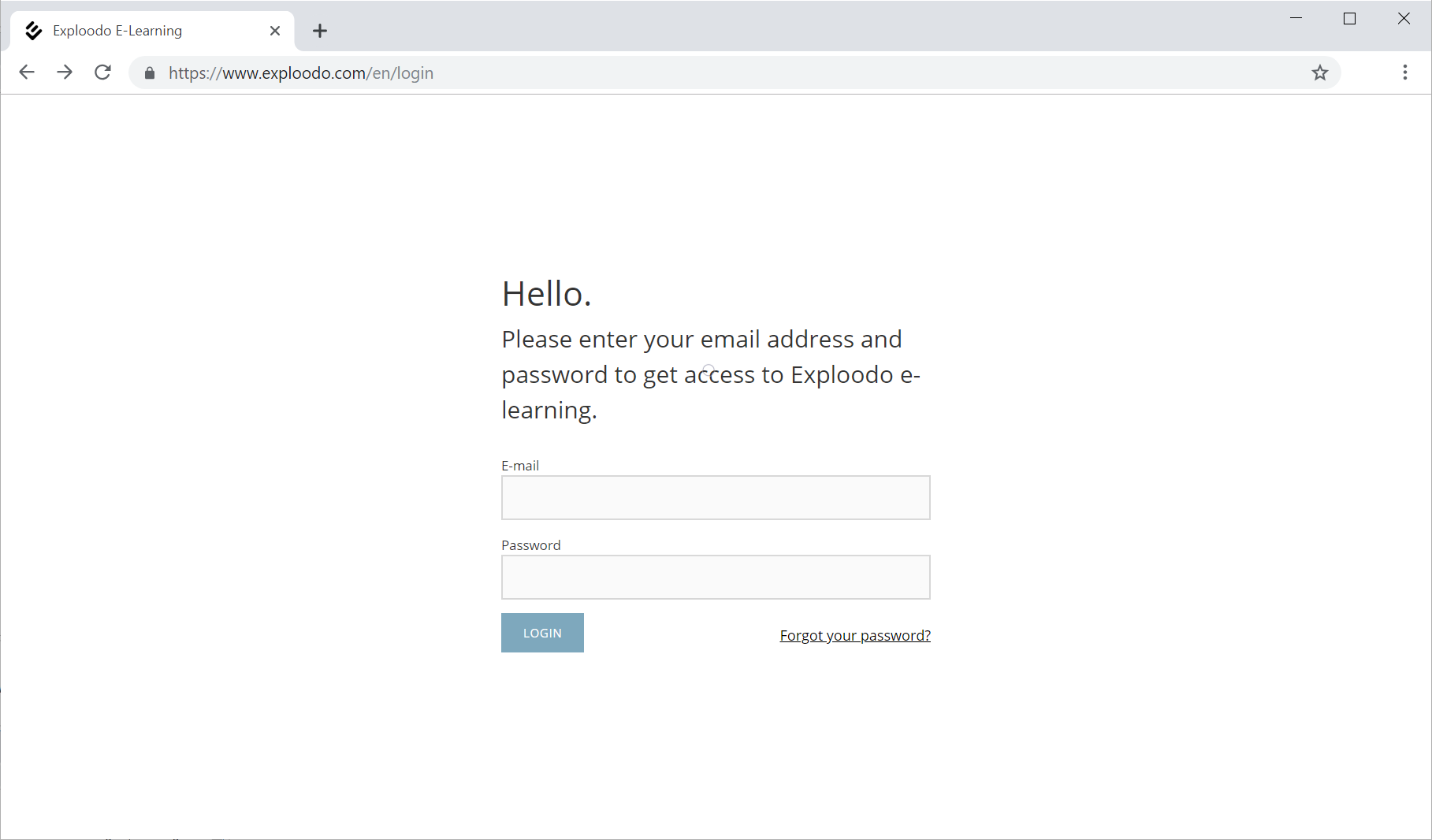1432x840 pixels.
Task: Click the Exploodo favicon in the tab
Action: [33, 31]
